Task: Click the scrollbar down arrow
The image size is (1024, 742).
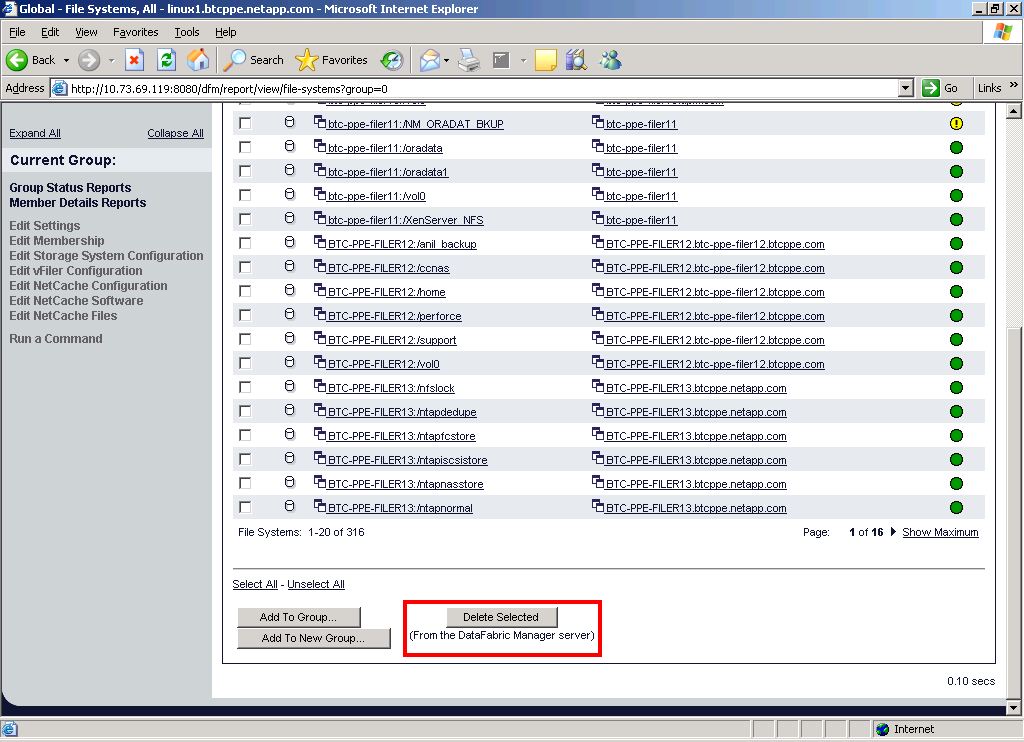Action: (1013, 708)
